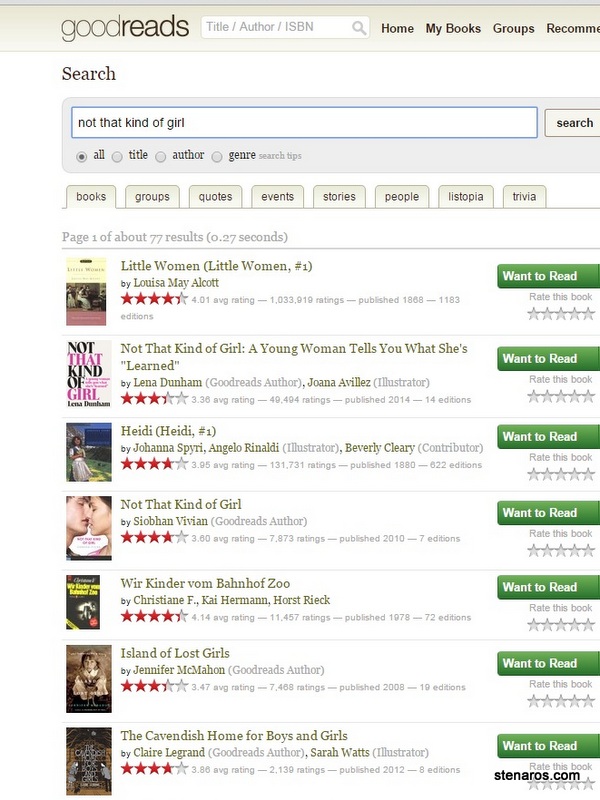Open the search tips link
The width and height of the screenshot is (600, 800).
(280, 156)
